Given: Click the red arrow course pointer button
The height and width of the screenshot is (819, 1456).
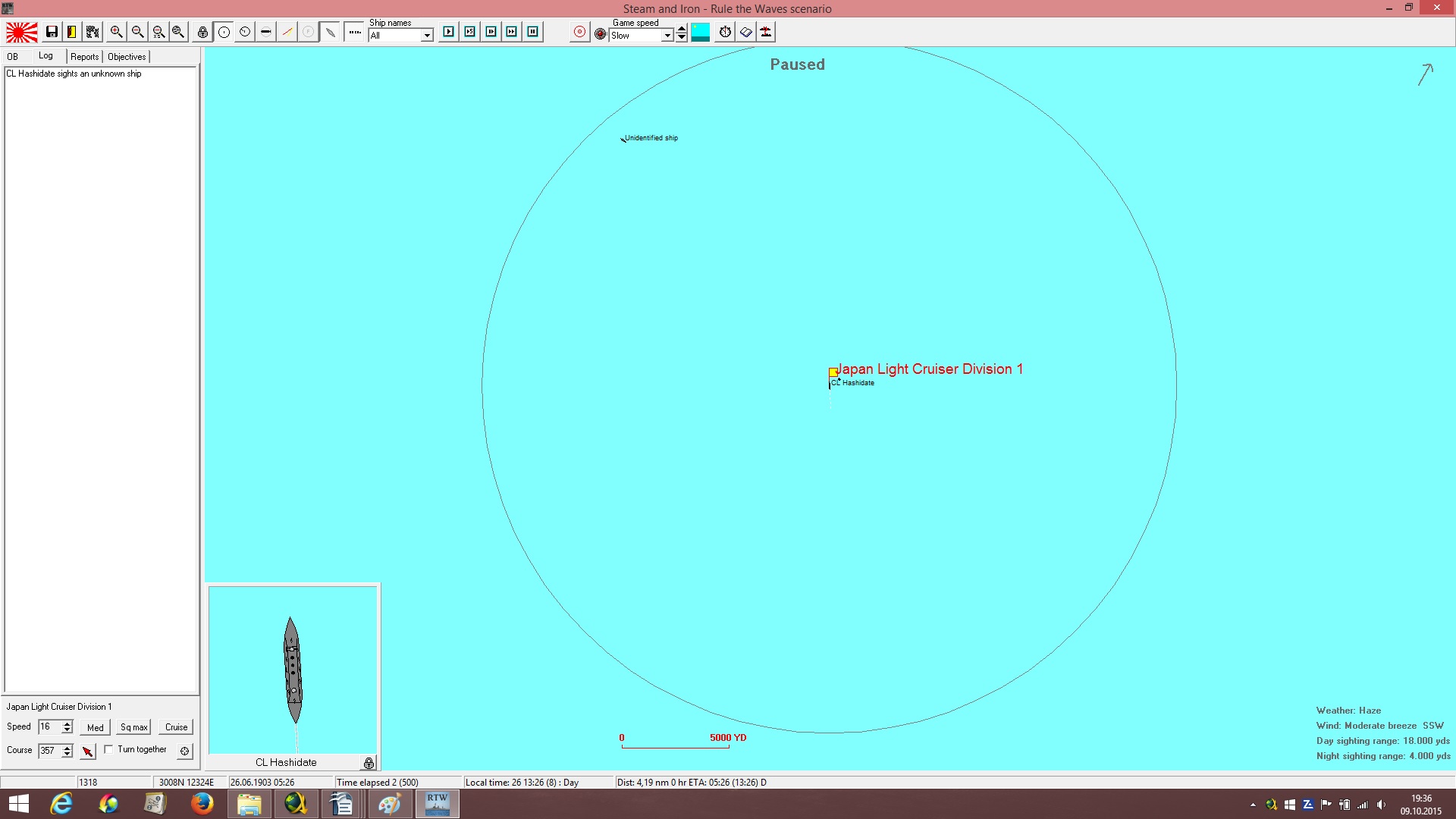Looking at the screenshot, I should [88, 751].
